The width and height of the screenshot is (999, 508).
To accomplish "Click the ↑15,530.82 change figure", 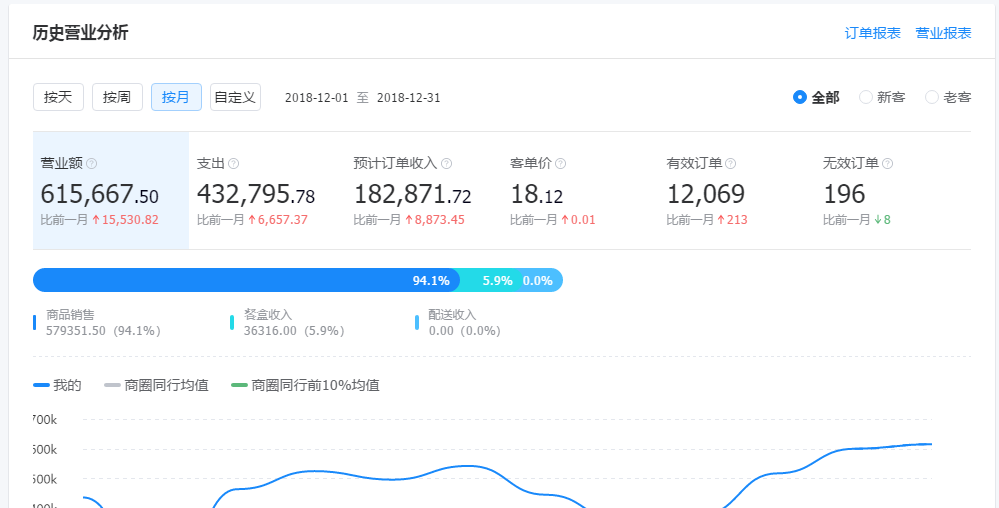I will (x=125, y=220).
